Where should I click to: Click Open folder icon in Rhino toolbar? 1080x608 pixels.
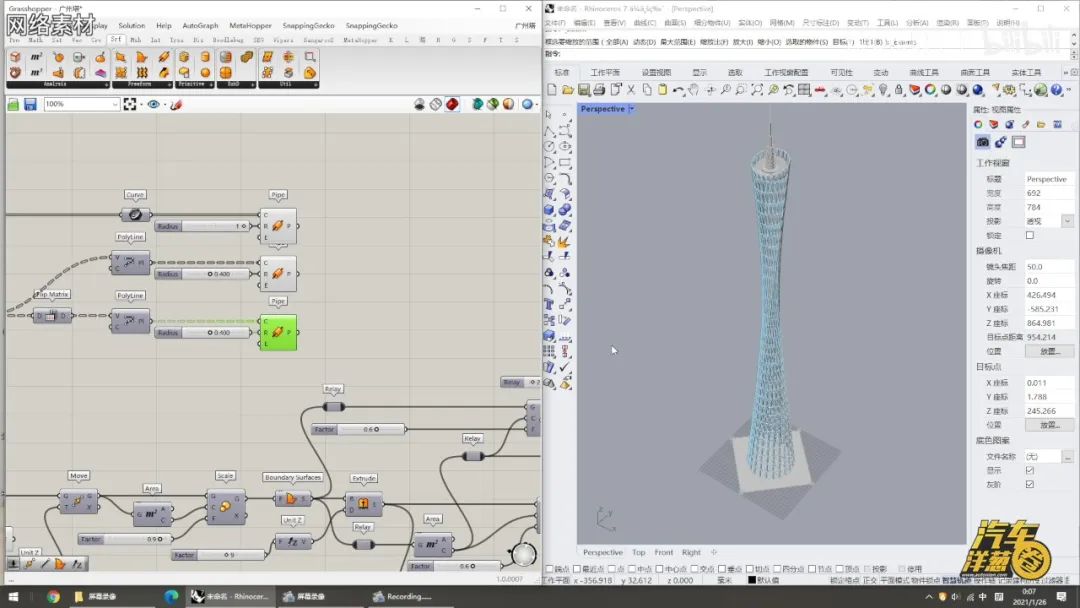coord(568,90)
